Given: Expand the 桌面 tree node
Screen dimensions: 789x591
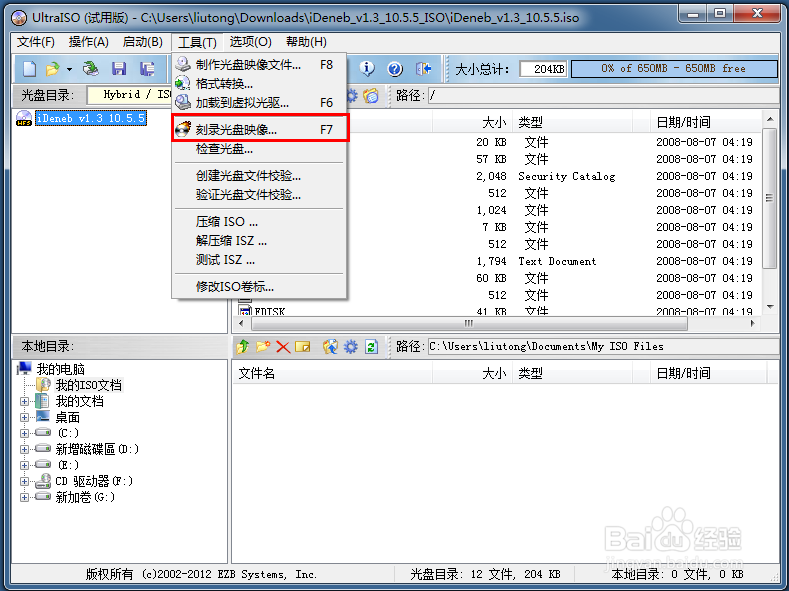Looking at the screenshot, I should 24,417.
